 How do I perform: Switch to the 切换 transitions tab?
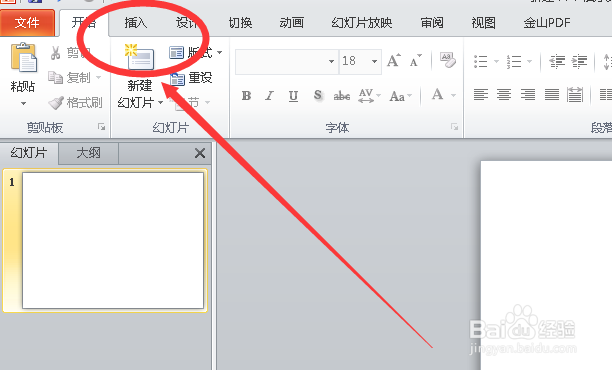(x=240, y=23)
